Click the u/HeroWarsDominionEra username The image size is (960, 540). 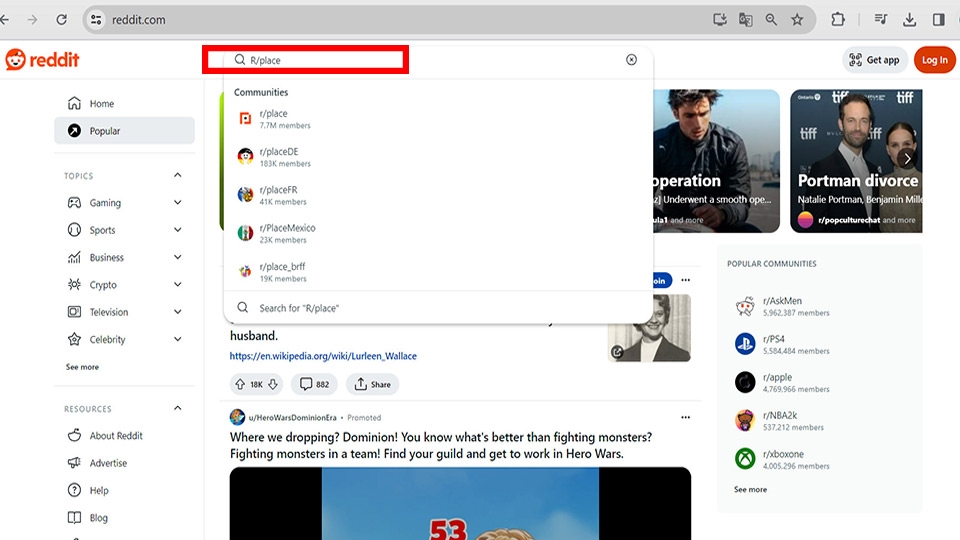pos(293,418)
